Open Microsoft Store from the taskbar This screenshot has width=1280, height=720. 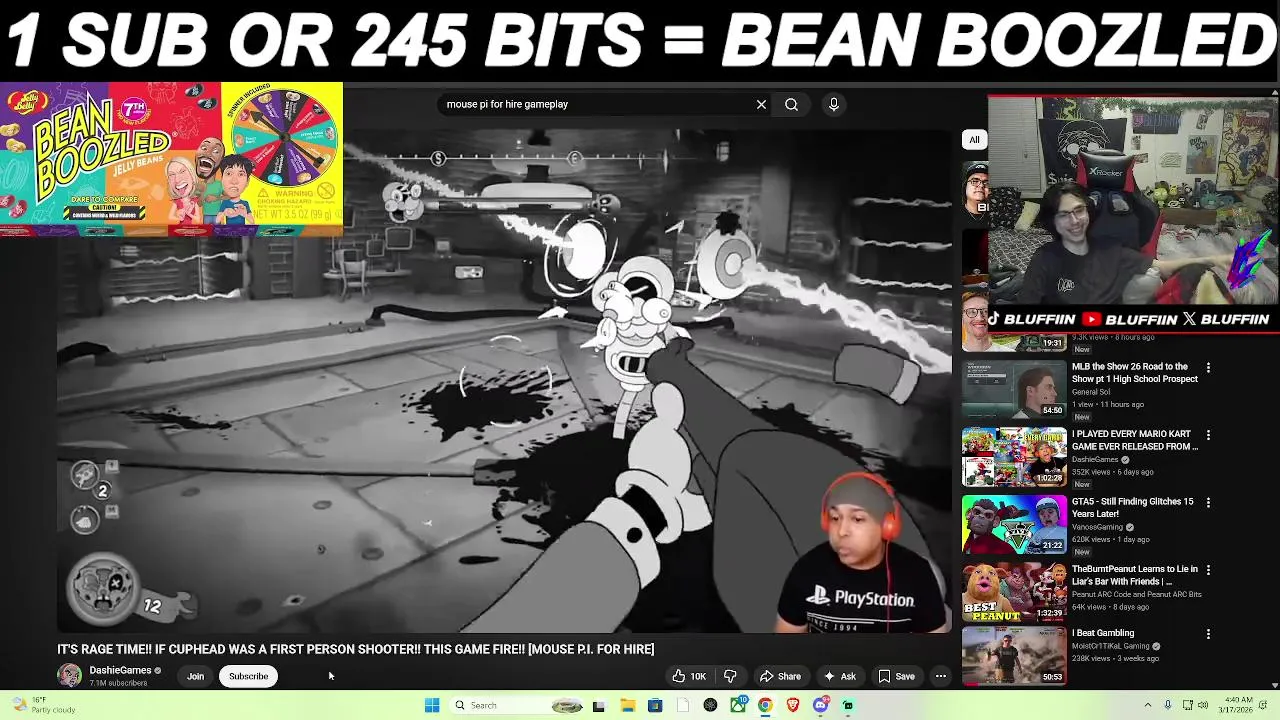pyautogui.click(x=655, y=705)
